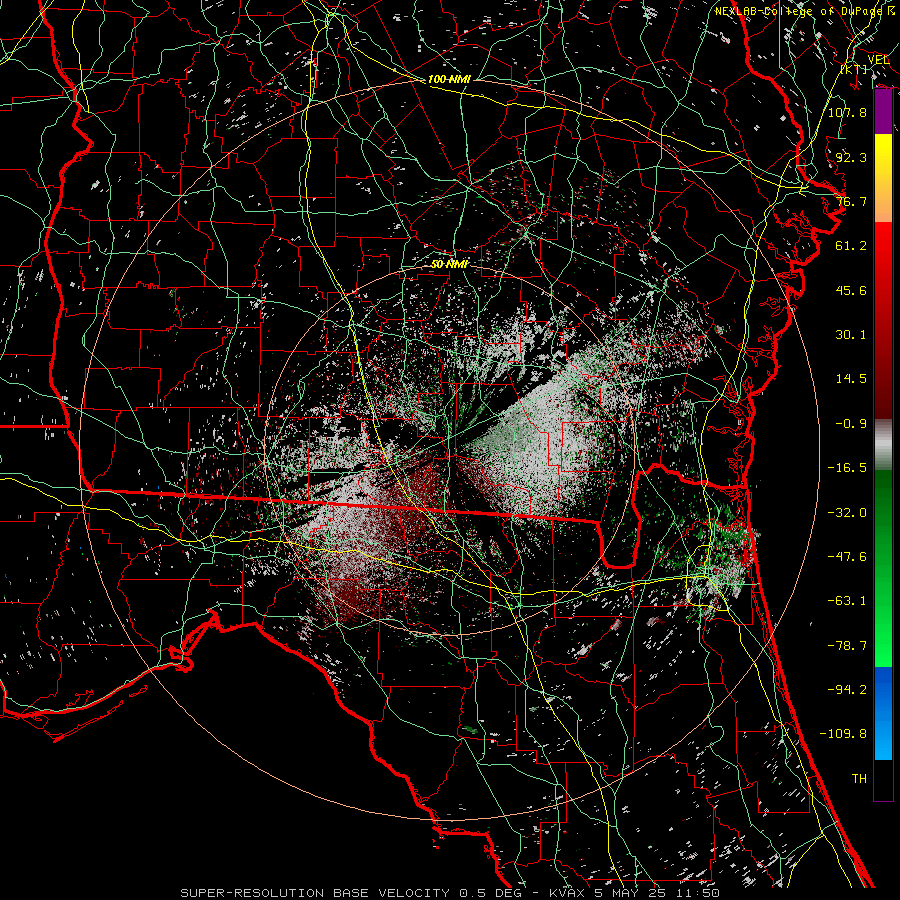Select the -32.0 value on velocity scale

tap(847, 513)
